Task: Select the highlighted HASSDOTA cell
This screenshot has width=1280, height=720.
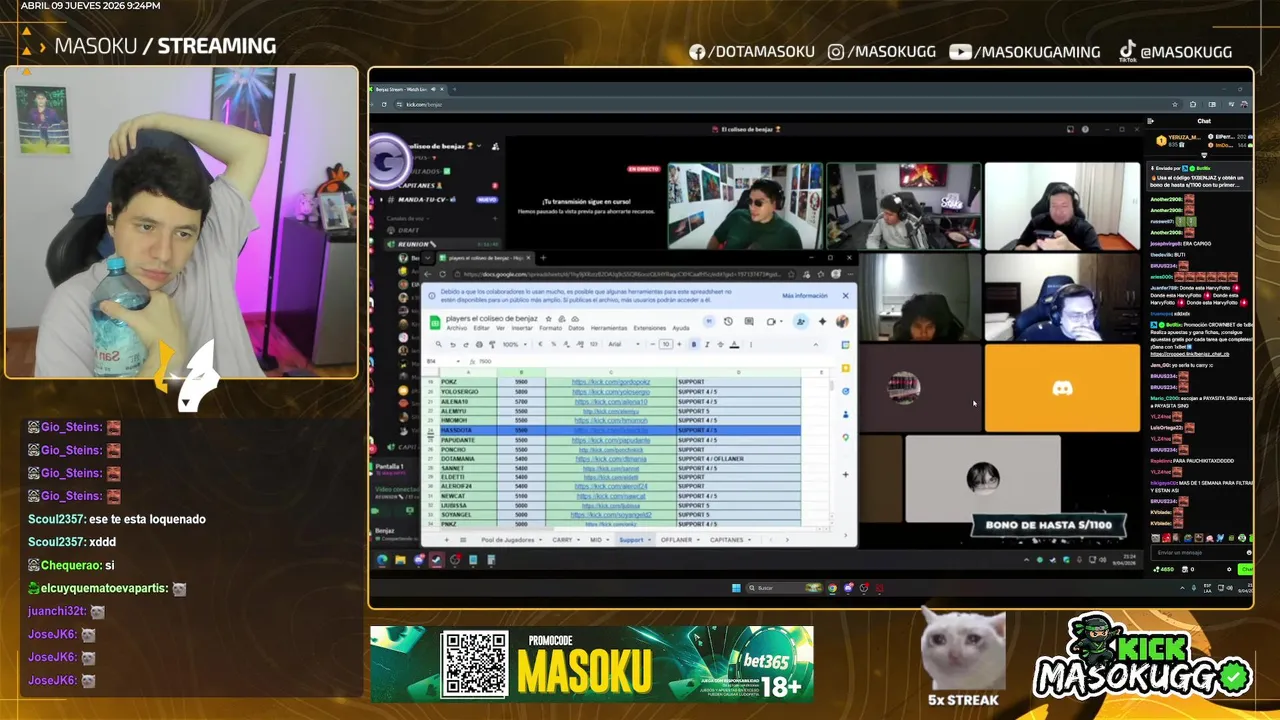Action: tap(468, 430)
